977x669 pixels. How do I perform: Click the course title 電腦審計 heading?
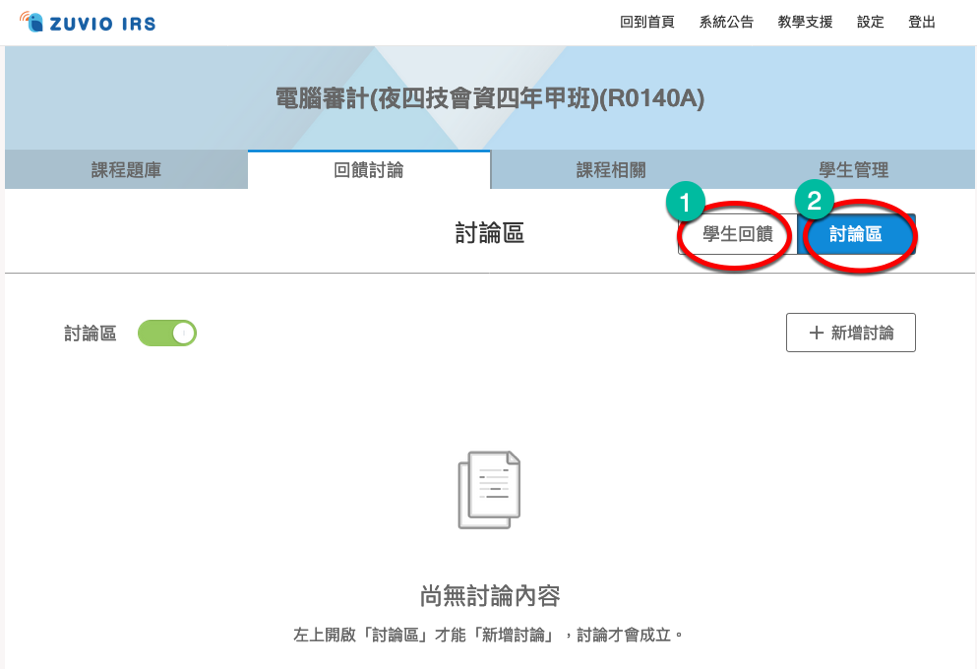pyautogui.click(x=490, y=98)
